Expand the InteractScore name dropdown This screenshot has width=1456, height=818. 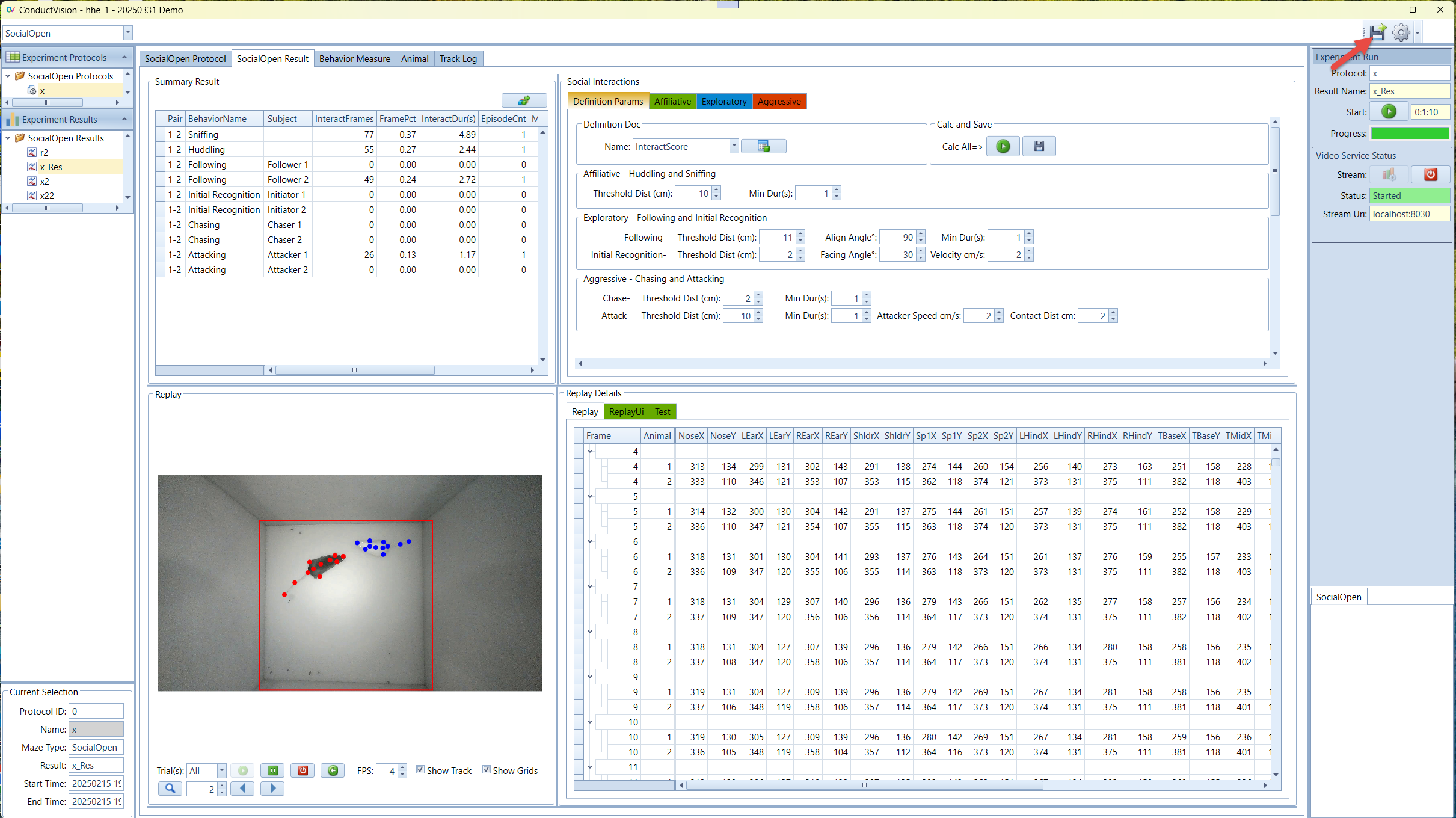pyautogui.click(x=734, y=146)
